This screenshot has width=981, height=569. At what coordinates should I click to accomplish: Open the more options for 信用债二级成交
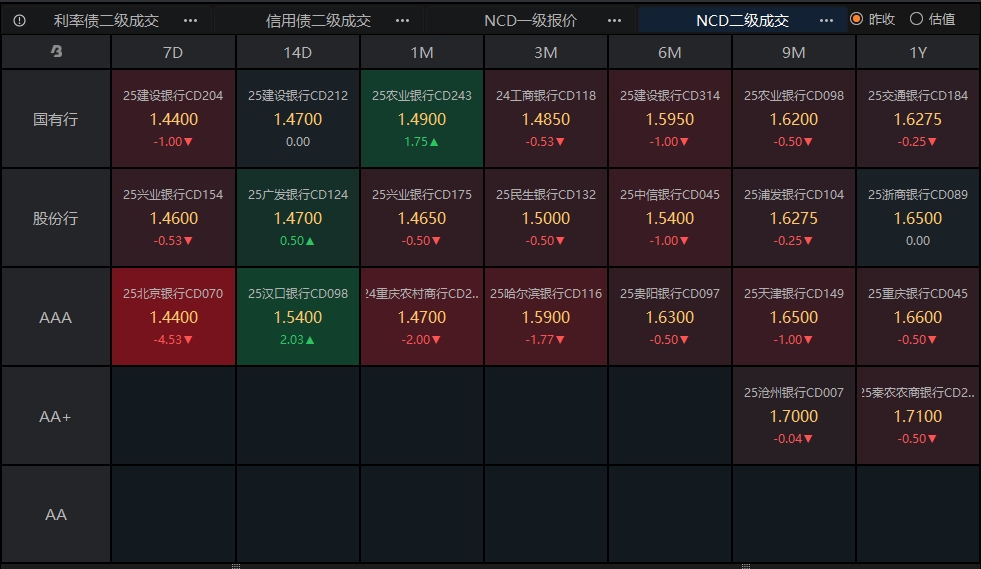tap(402, 21)
